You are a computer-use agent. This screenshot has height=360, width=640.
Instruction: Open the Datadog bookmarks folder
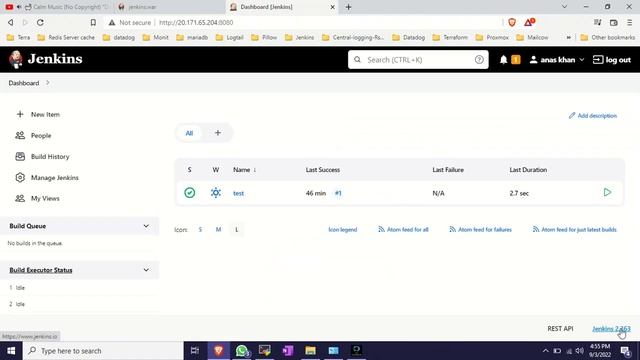(409, 37)
